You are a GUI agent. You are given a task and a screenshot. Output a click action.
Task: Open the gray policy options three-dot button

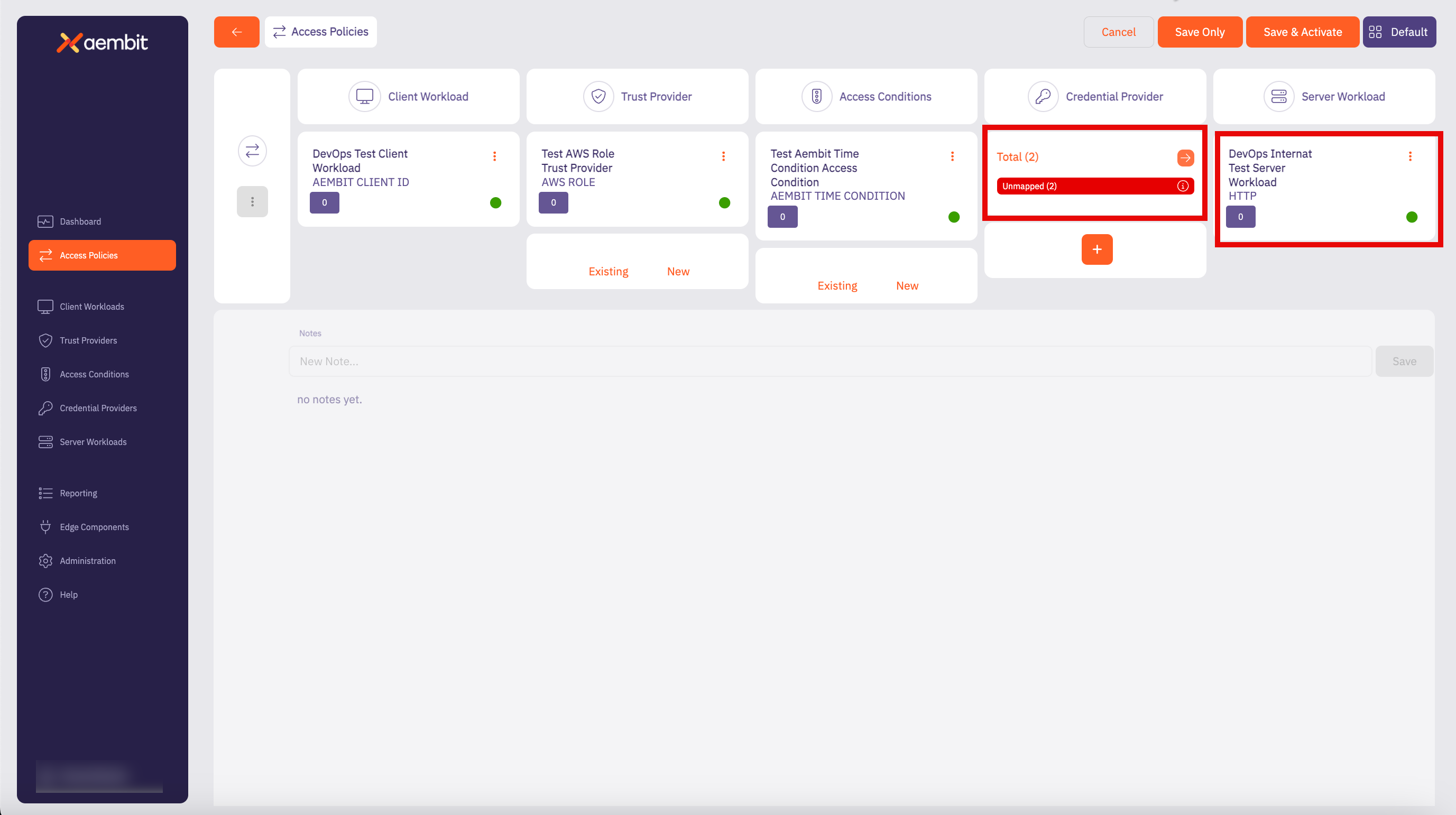252,202
